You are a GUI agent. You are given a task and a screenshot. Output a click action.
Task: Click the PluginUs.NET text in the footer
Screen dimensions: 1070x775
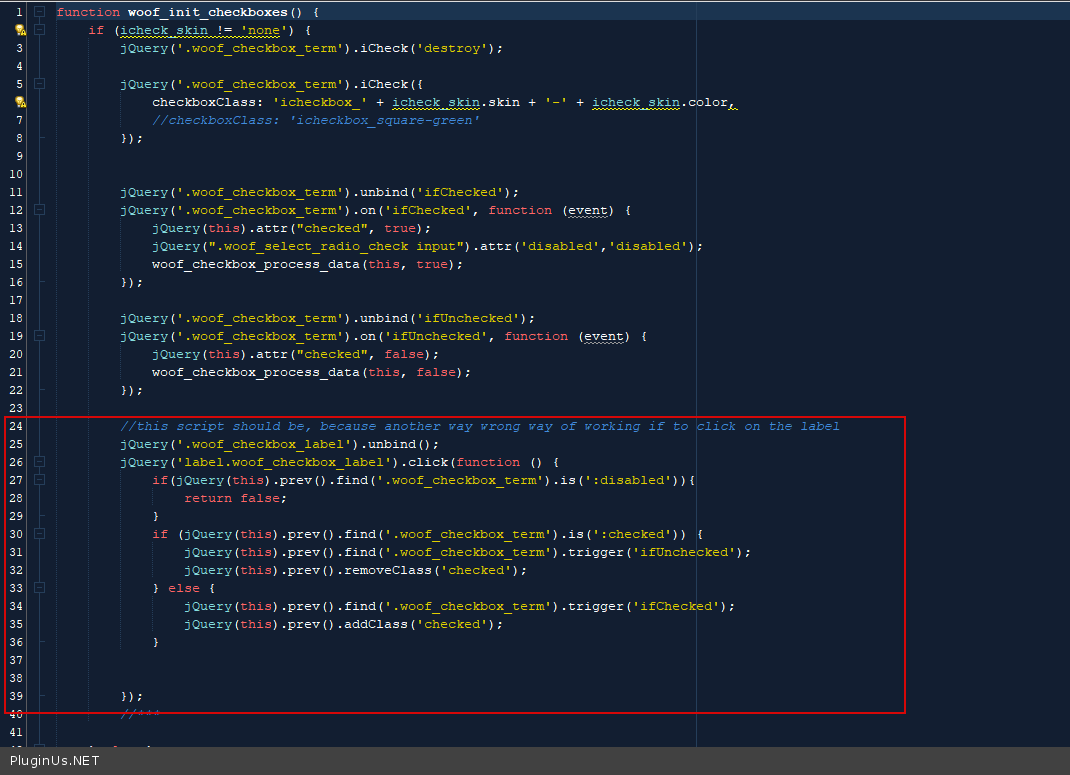[55, 761]
